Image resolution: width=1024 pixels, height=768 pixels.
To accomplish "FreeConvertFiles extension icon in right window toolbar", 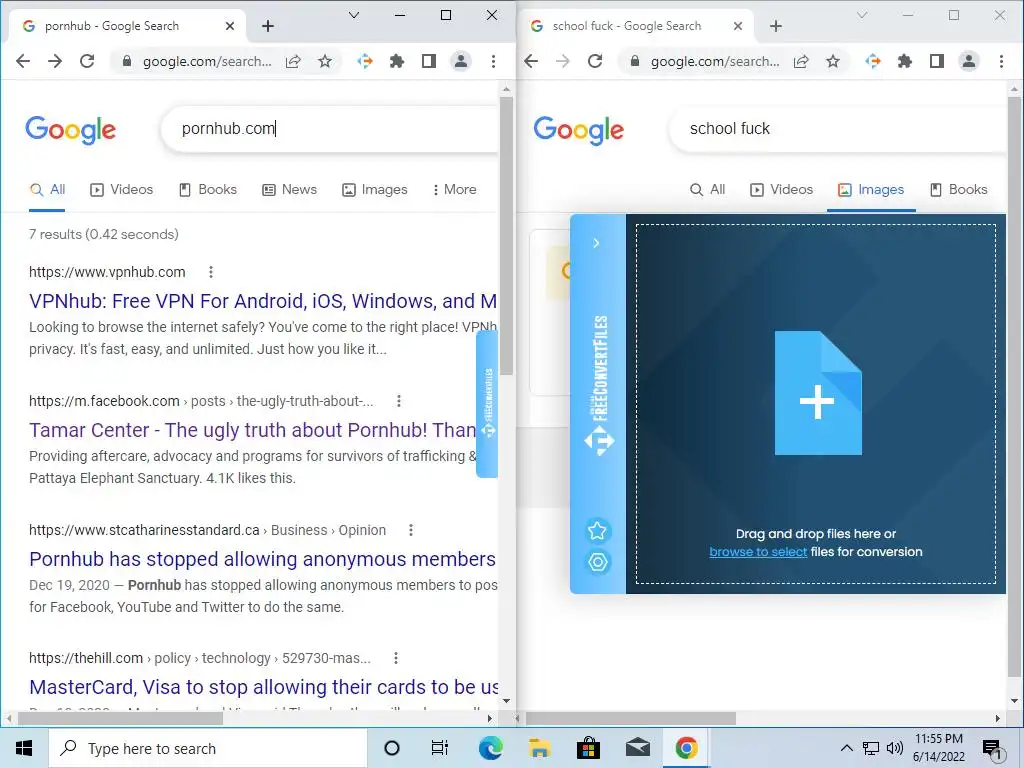I will click(x=872, y=61).
